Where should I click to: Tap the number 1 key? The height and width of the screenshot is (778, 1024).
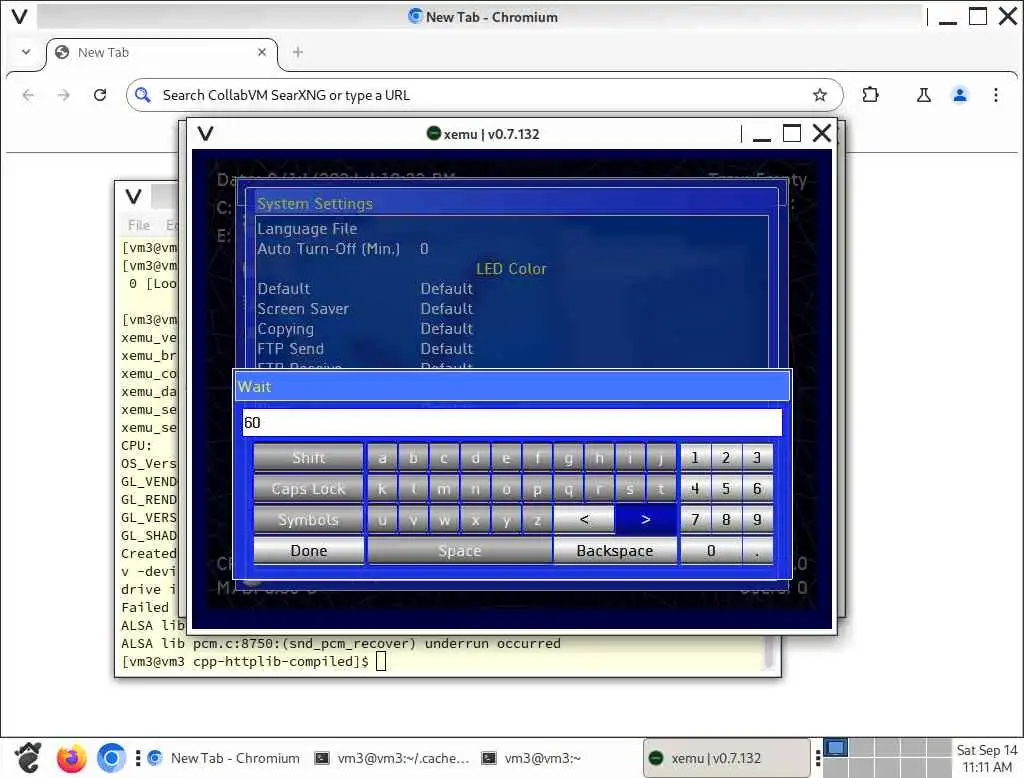(x=695, y=458)
